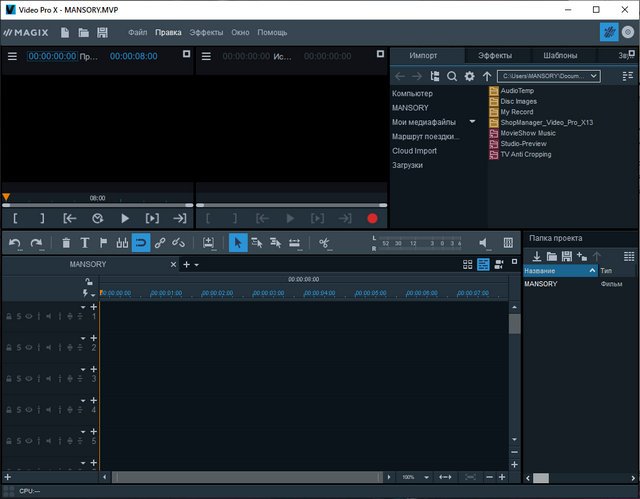Toggle the magnet snapping button
Screen dimensions: 640x499
click(x=141, y=242)
